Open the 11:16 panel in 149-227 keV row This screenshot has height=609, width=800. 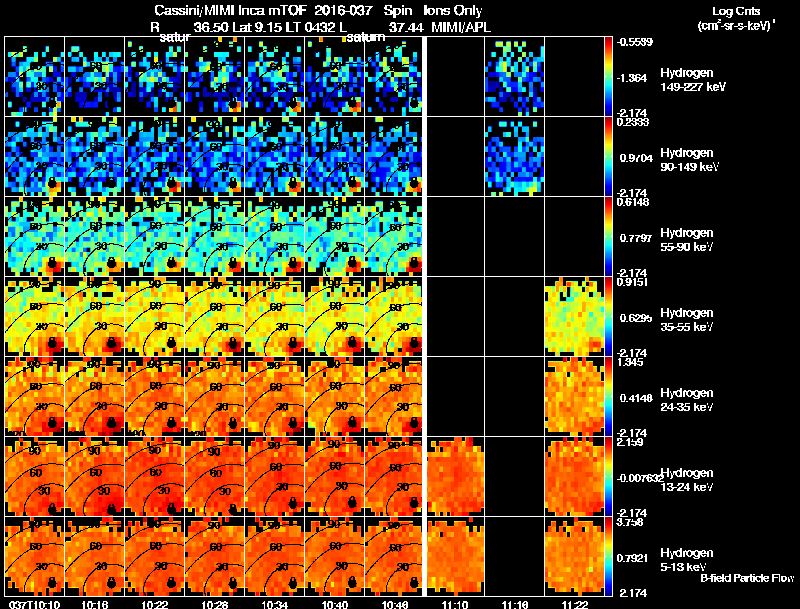pos(515,76)
